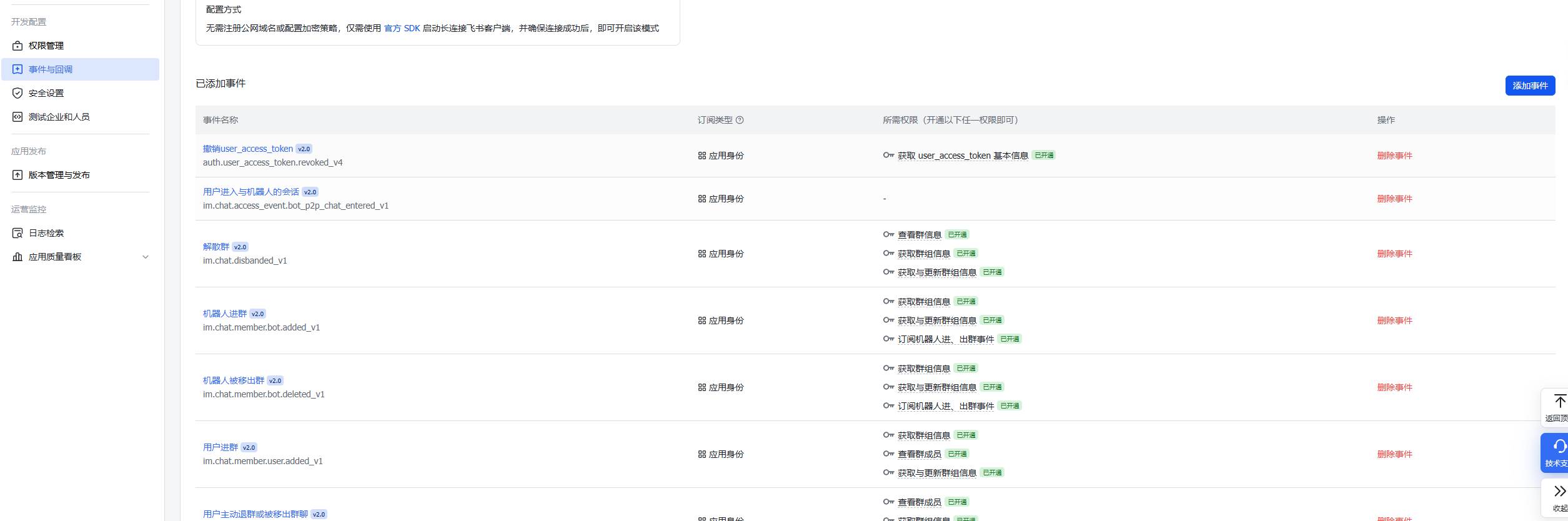Click the 日志检索 search icon

click(x=17, y=233)
